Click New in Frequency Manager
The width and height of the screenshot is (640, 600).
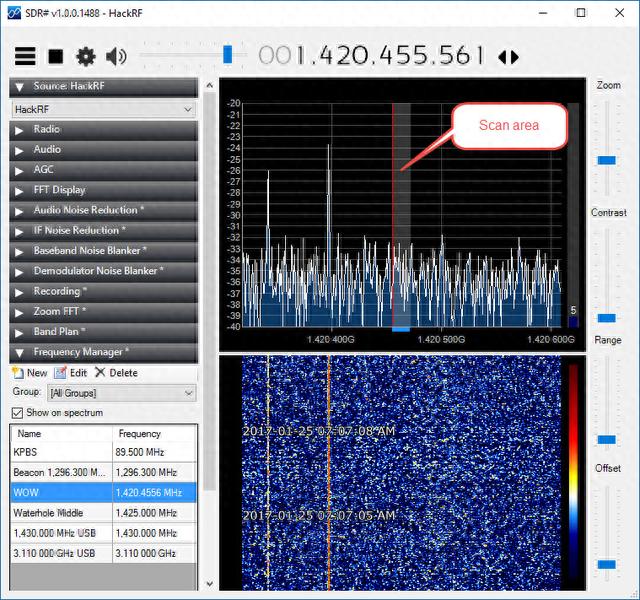(30, 373)
